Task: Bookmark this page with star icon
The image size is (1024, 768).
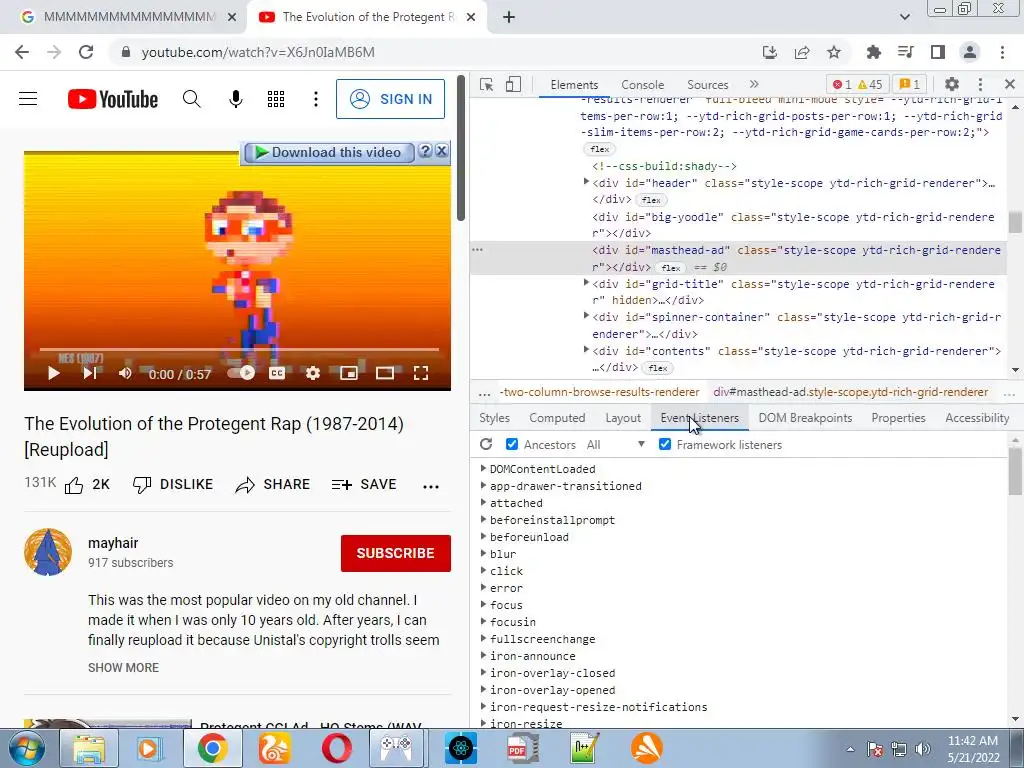Action: (x=834, y=52)
